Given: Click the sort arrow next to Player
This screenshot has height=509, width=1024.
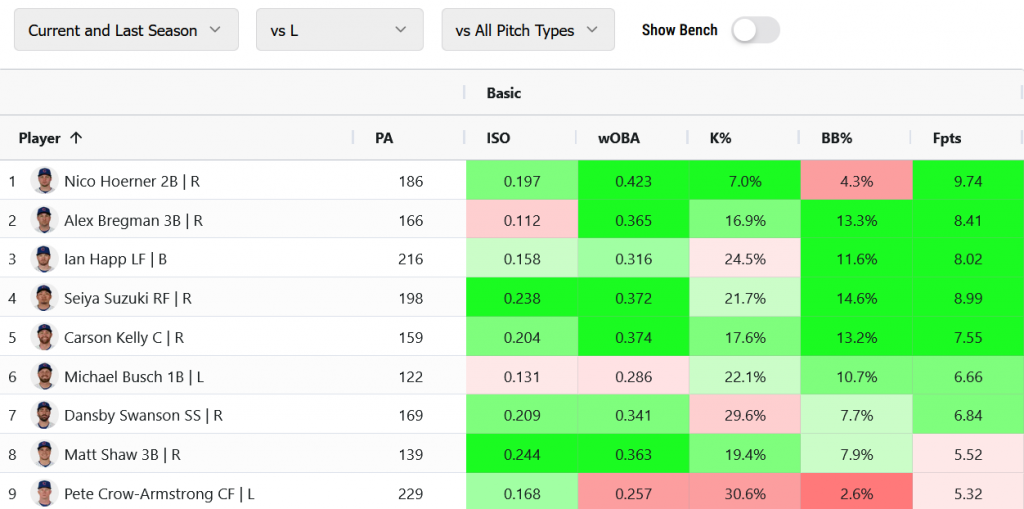Looking at the screenshot, I should click(x=76, y=138).
